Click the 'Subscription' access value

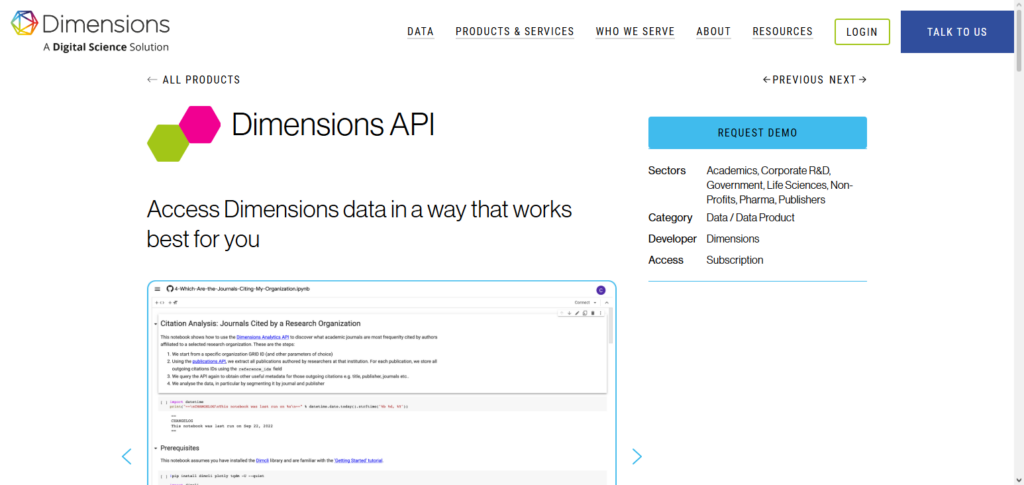tap(735, 260)
